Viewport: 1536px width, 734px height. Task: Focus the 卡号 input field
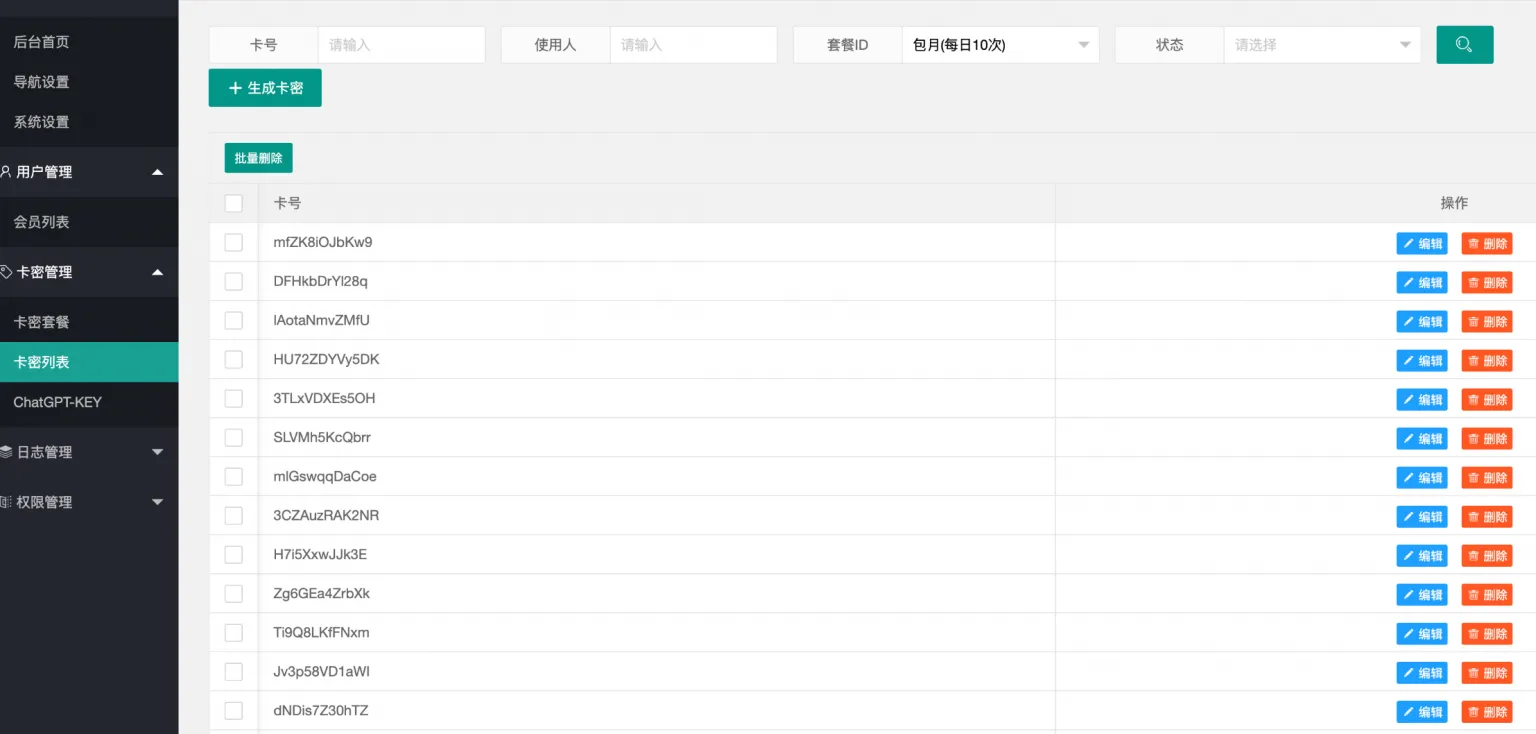(x=401, y=45)
